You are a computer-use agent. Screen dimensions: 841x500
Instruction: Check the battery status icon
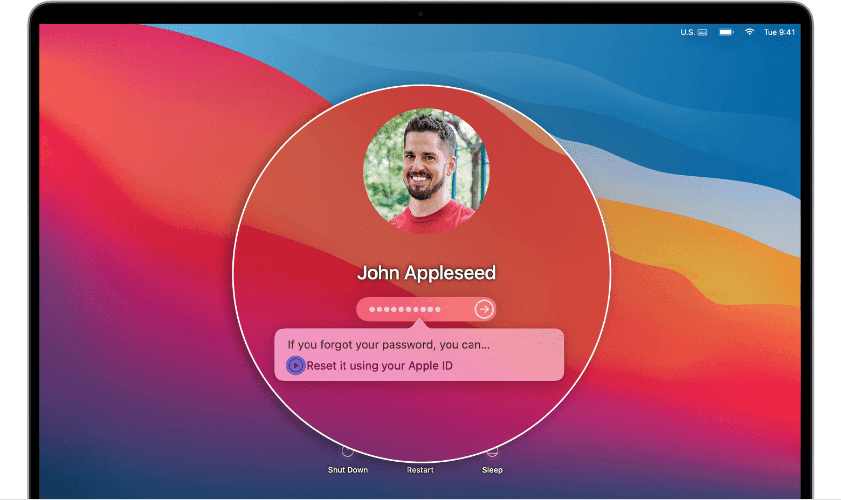coord(726,33)
